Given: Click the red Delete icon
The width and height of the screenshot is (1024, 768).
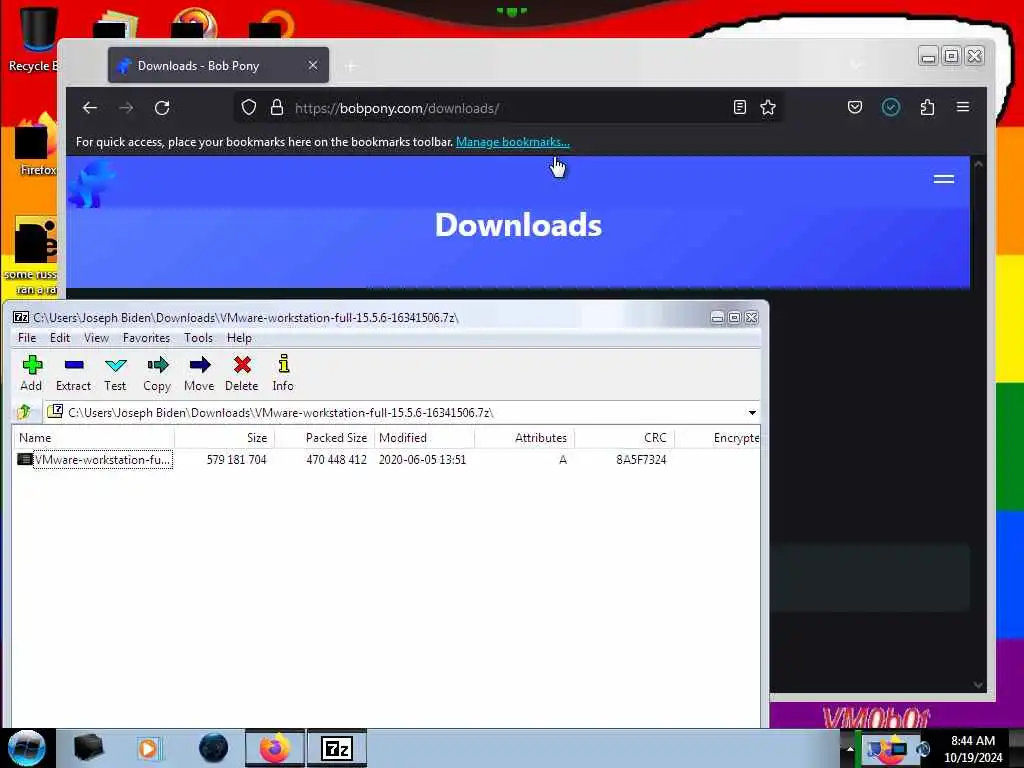Looking at the screenshot, I should click(242, 373).
